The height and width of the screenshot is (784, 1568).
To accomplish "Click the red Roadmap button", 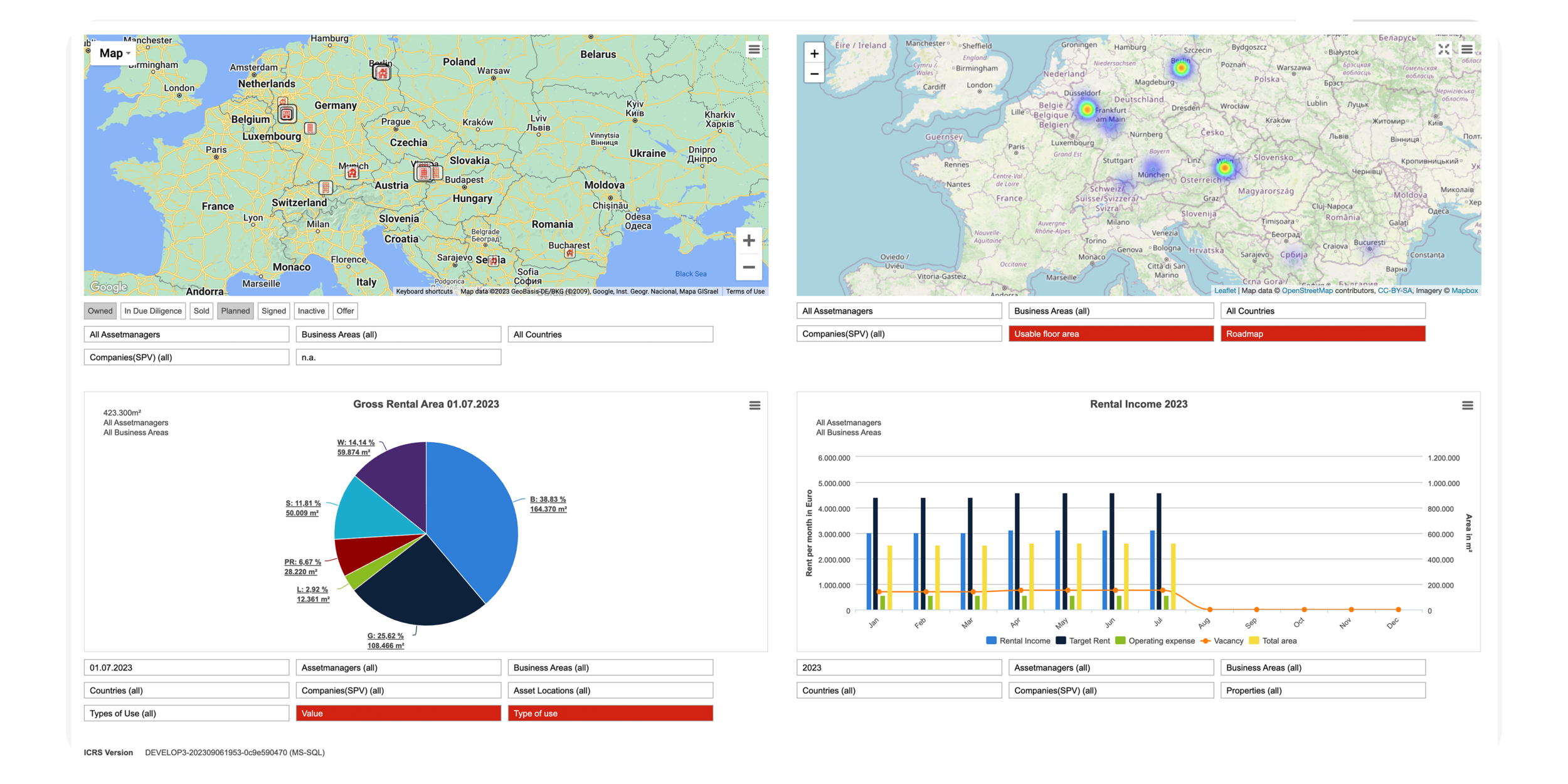I will coord(1322,334).
